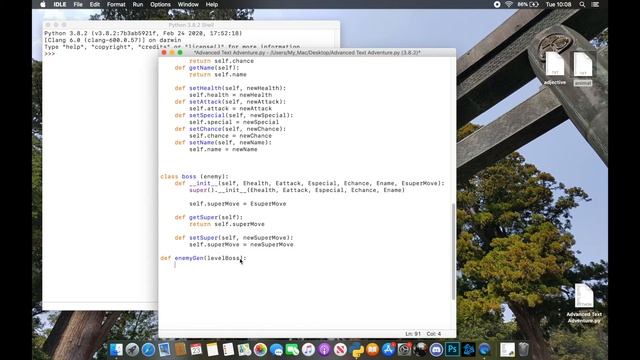Image resolution: width=640 pixels, height=360 pixels.
Task: Select the adjective text file on desktop
Action: click(x=555, y=68)
